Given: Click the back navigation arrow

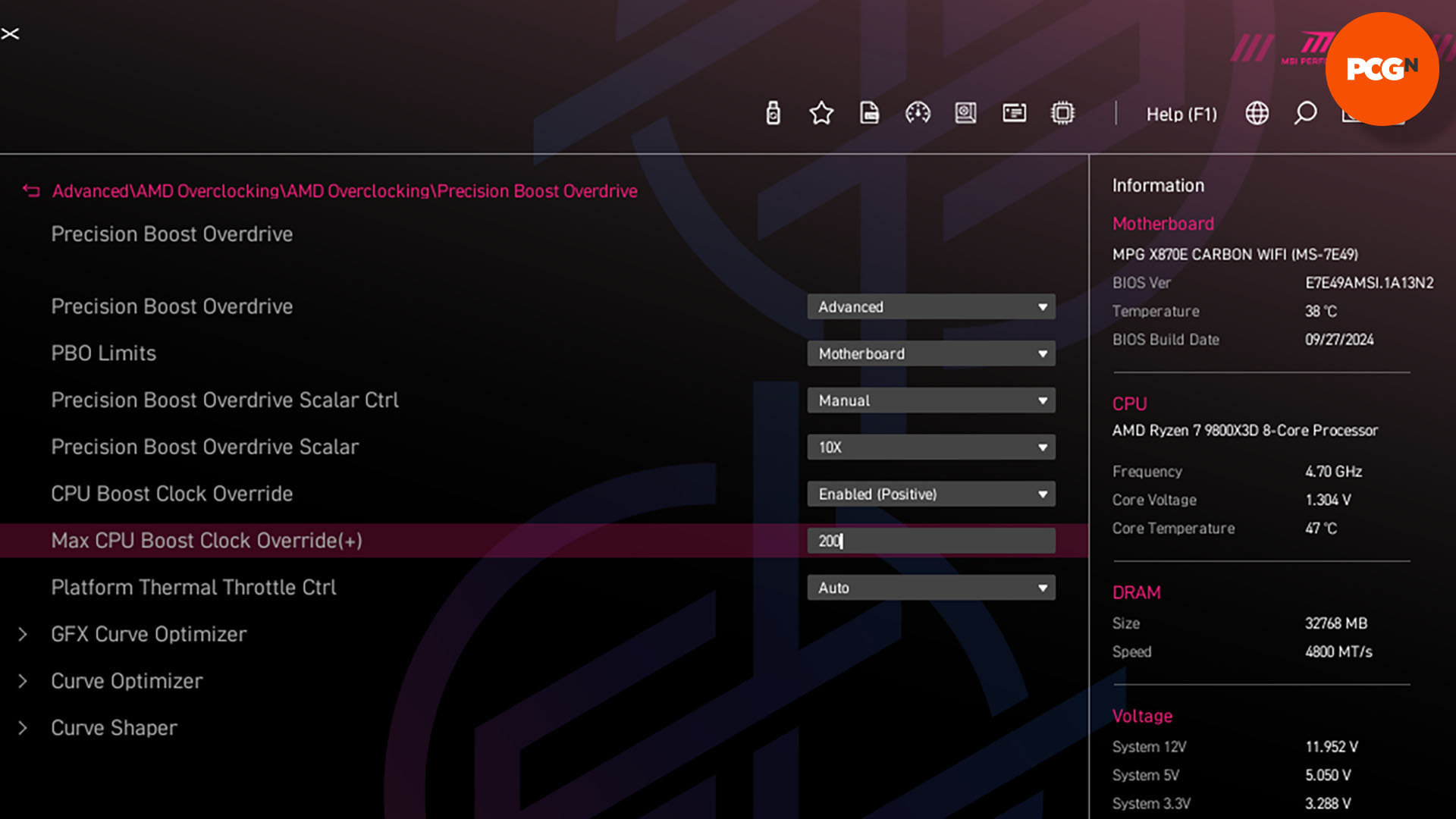Looking at the screenshot, I should [30, 190].
